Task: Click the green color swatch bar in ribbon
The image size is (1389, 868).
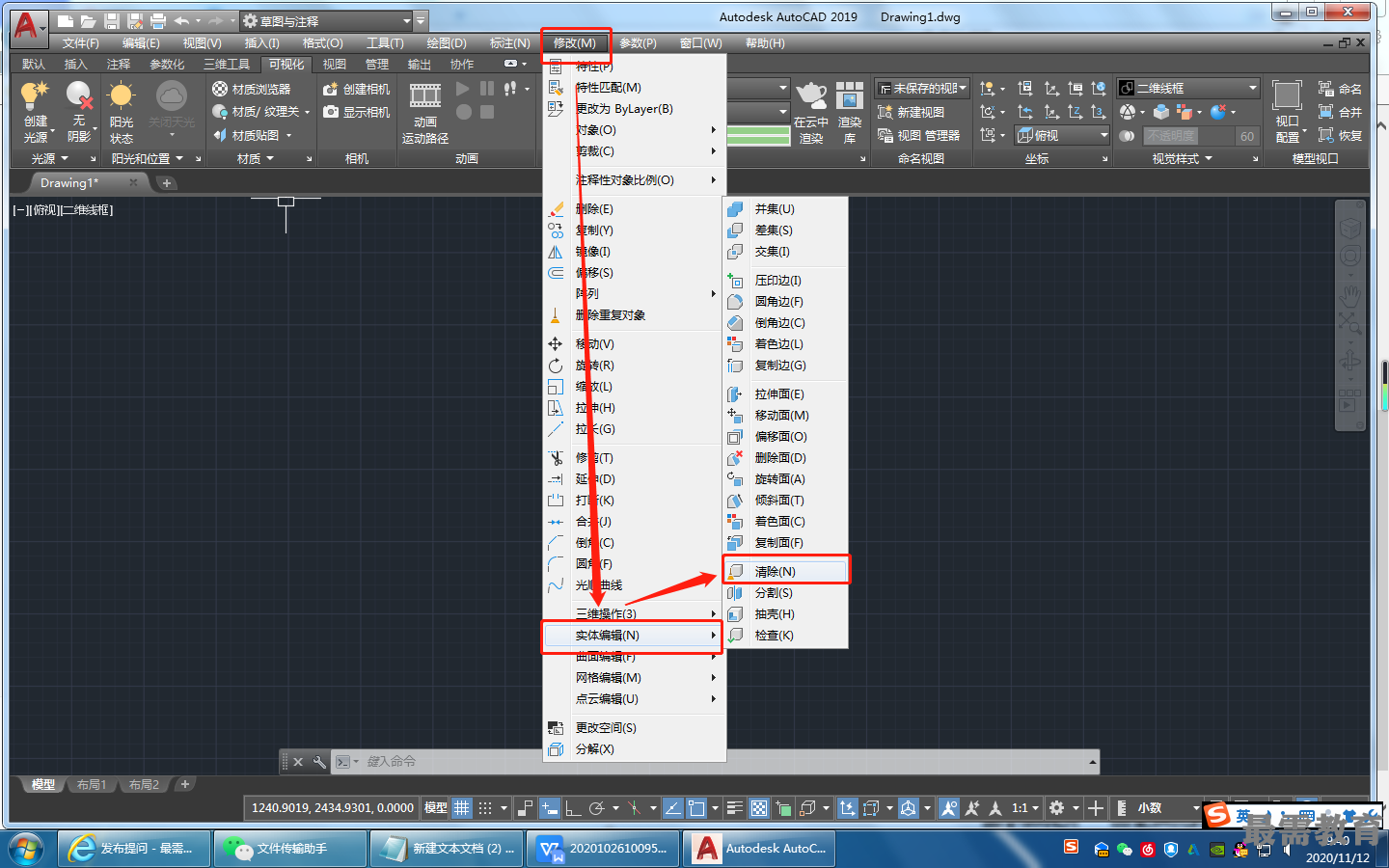Action: (x=758, y=136)
